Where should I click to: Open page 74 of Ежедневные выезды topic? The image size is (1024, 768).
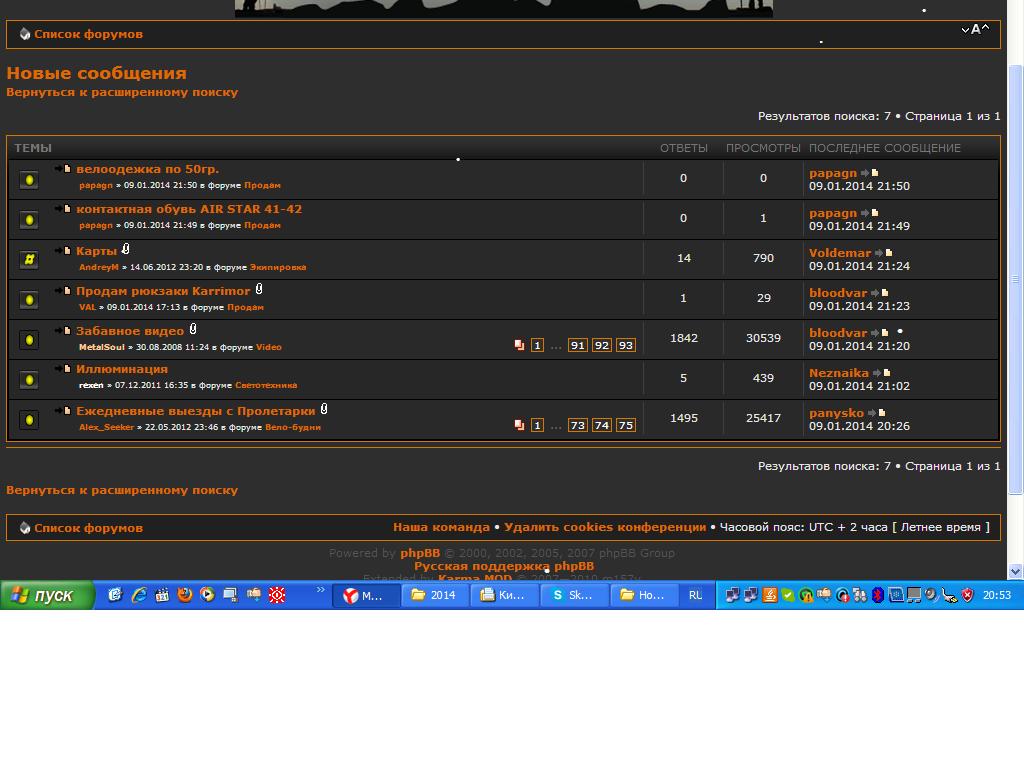(601, 425)
